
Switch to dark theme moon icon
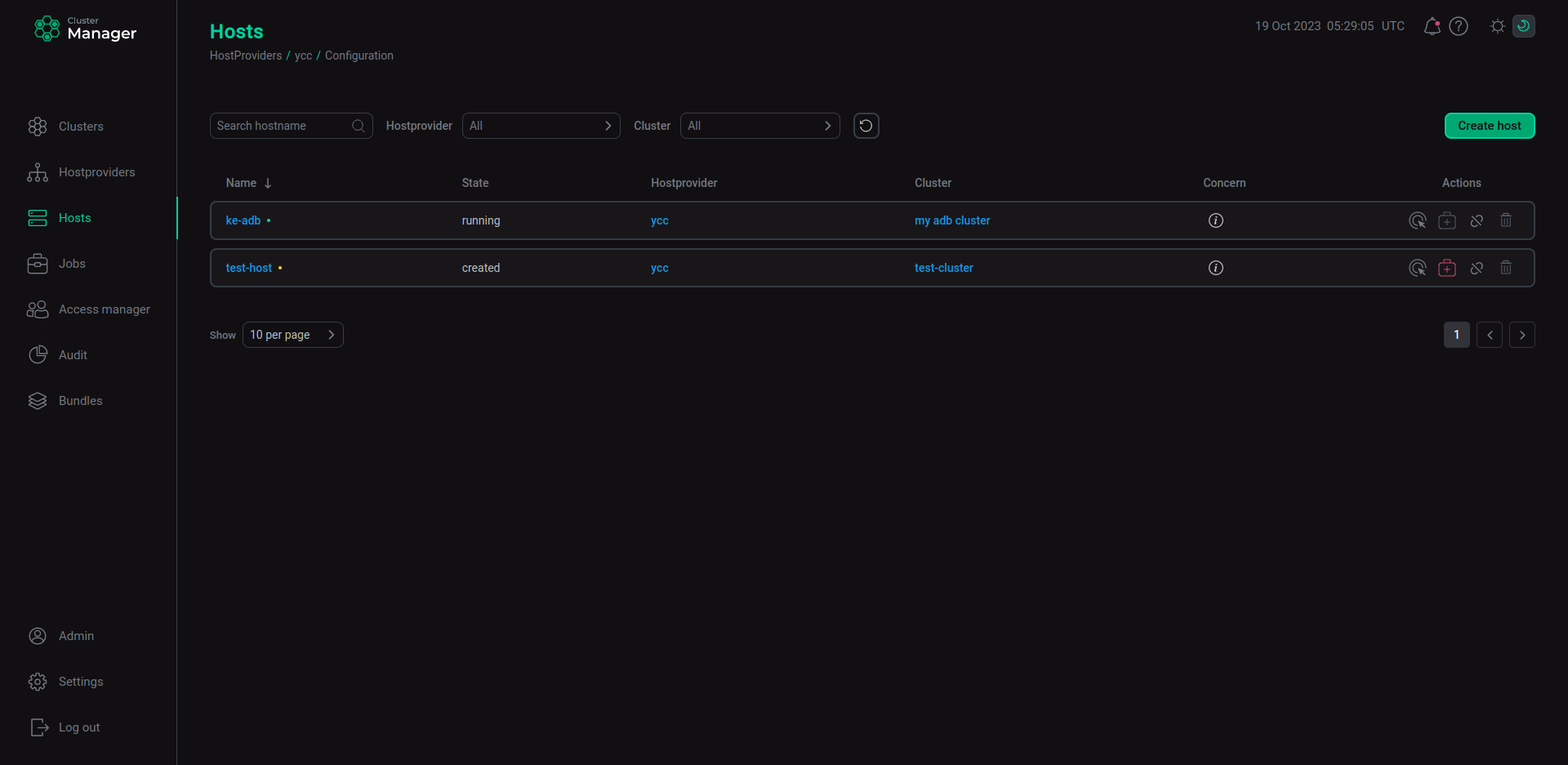coord(1523,26)
